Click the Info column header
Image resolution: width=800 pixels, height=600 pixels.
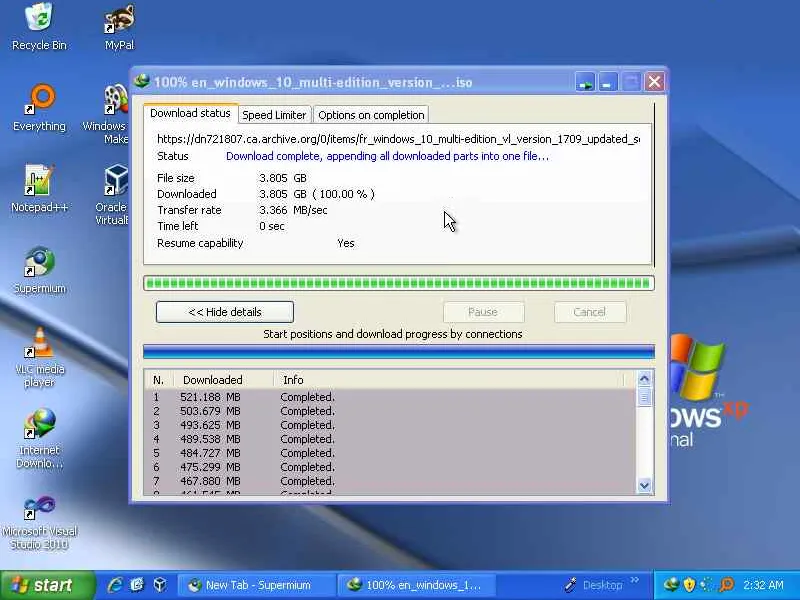pos(448,380)
